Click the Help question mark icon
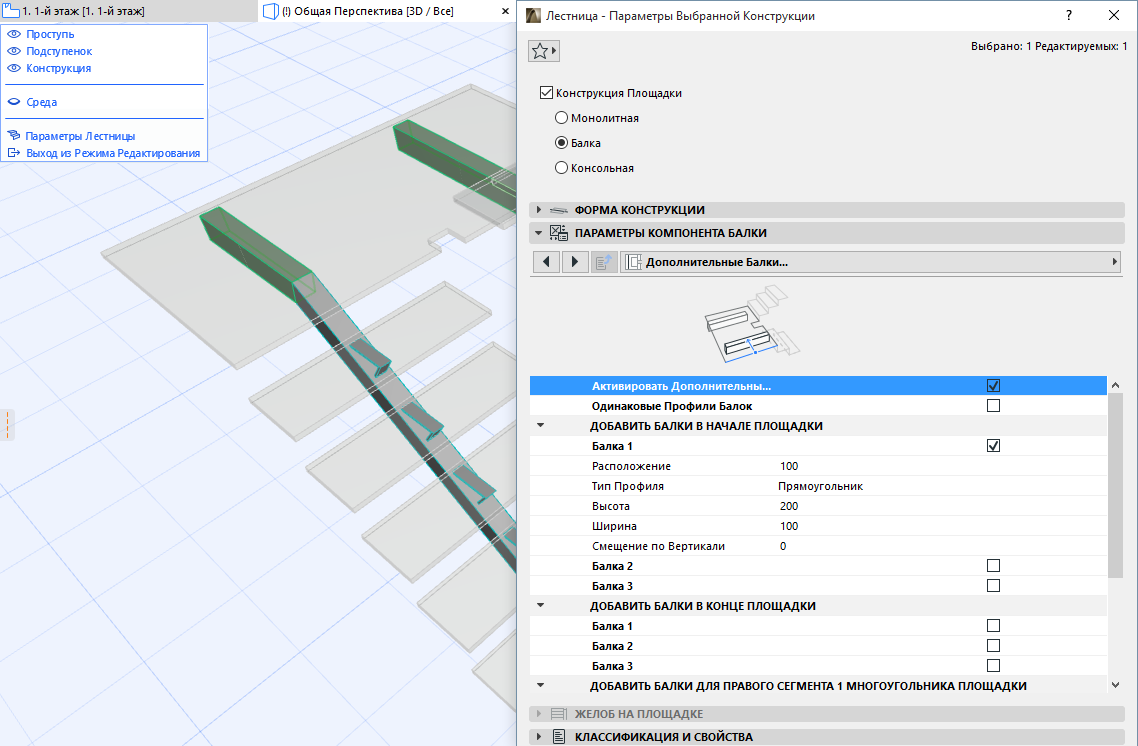Viewport: 1138px width, 746px height. 1069,16
